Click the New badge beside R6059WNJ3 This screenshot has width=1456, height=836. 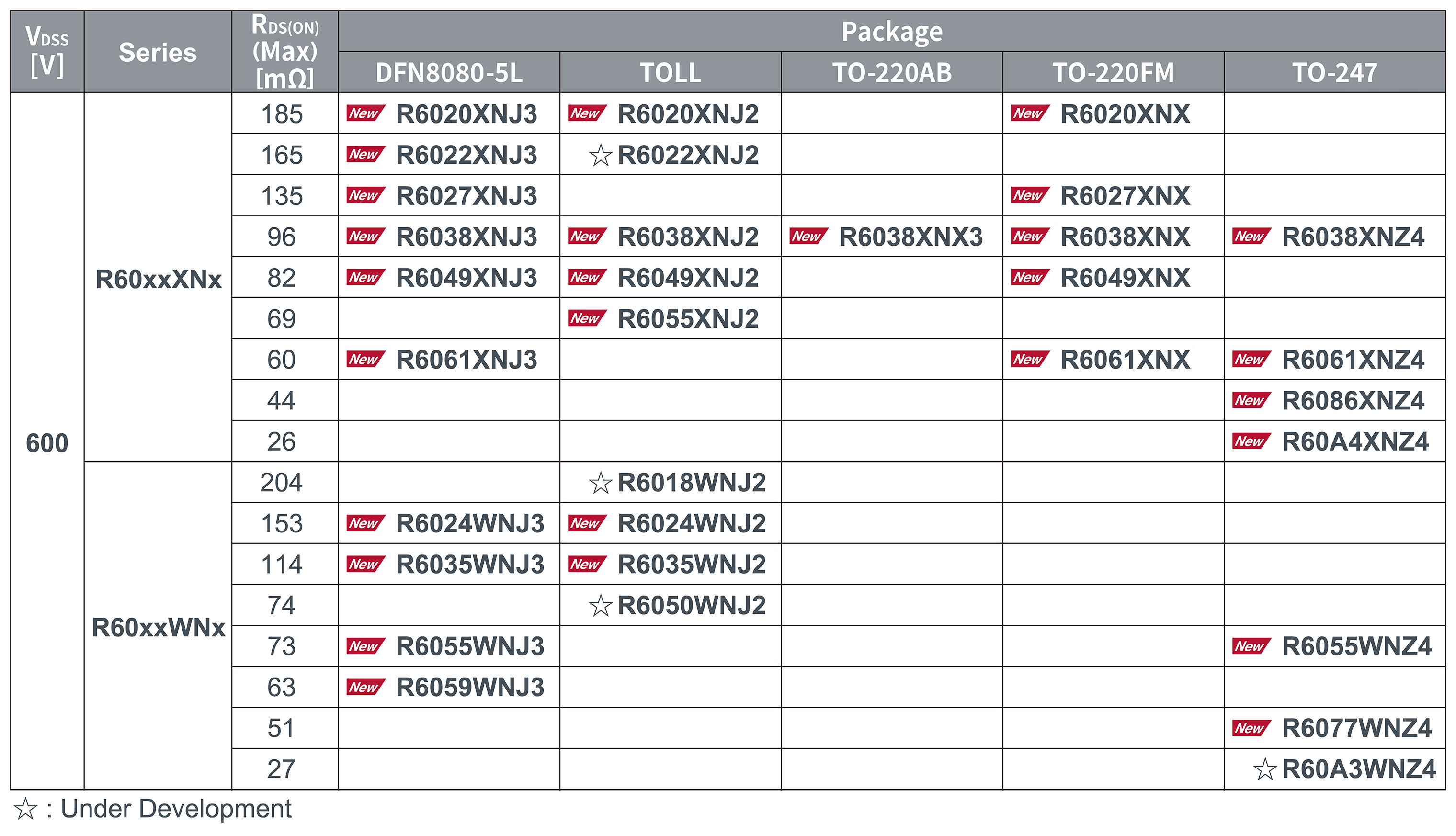[366, 687]
